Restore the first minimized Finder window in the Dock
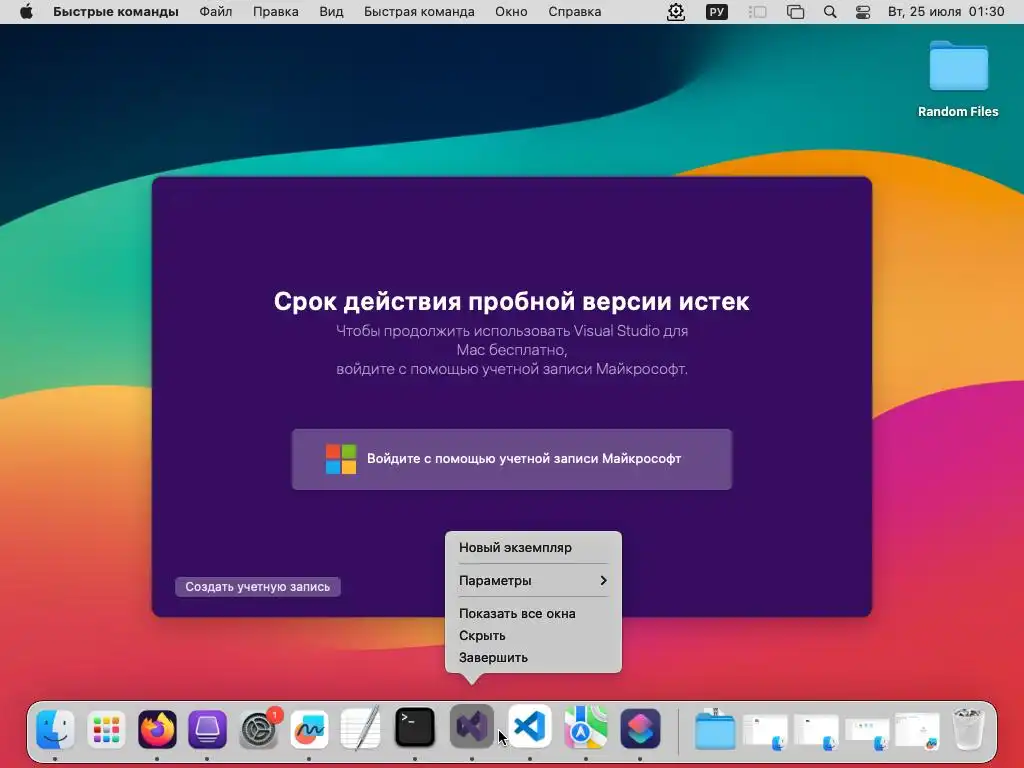 pos(766,732)
